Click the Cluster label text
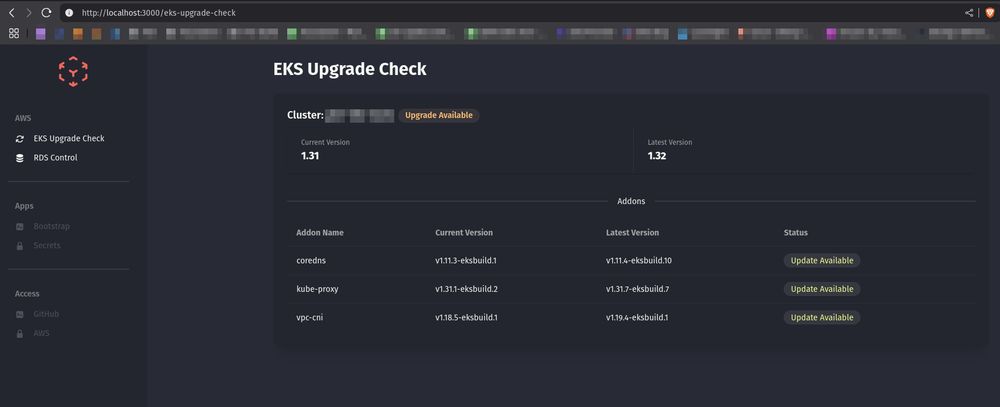Screen dimensions: 1000x407 point(305,115)
